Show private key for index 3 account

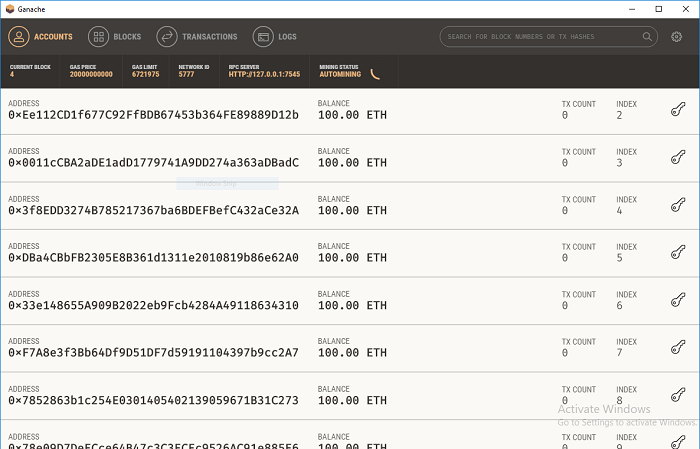coord(678,157)
